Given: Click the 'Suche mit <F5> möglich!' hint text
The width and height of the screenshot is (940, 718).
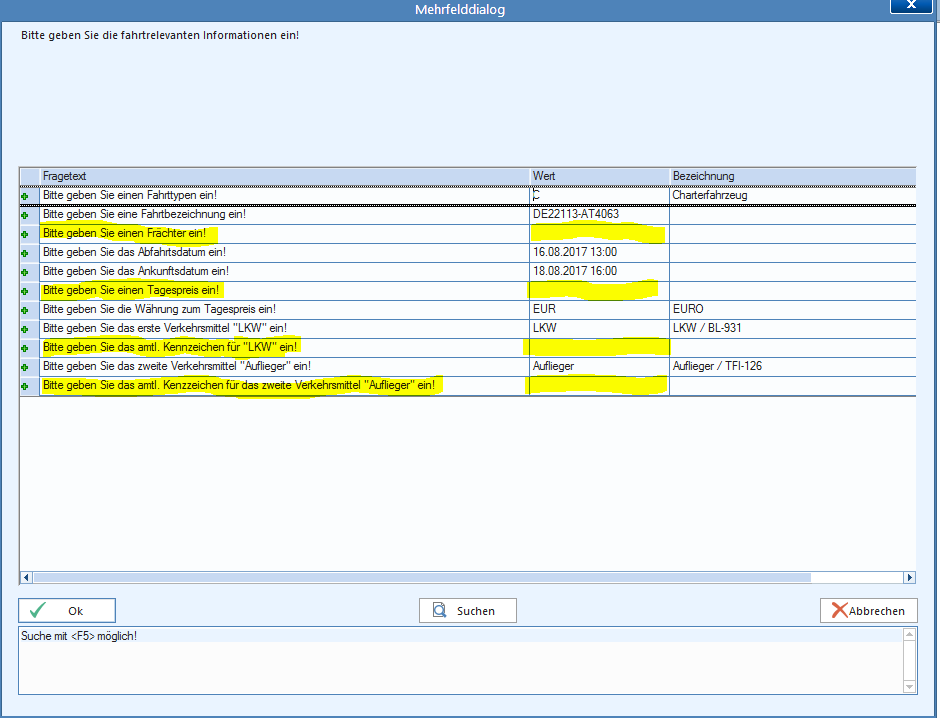Looking at the screenshot, I should point(79,636).
